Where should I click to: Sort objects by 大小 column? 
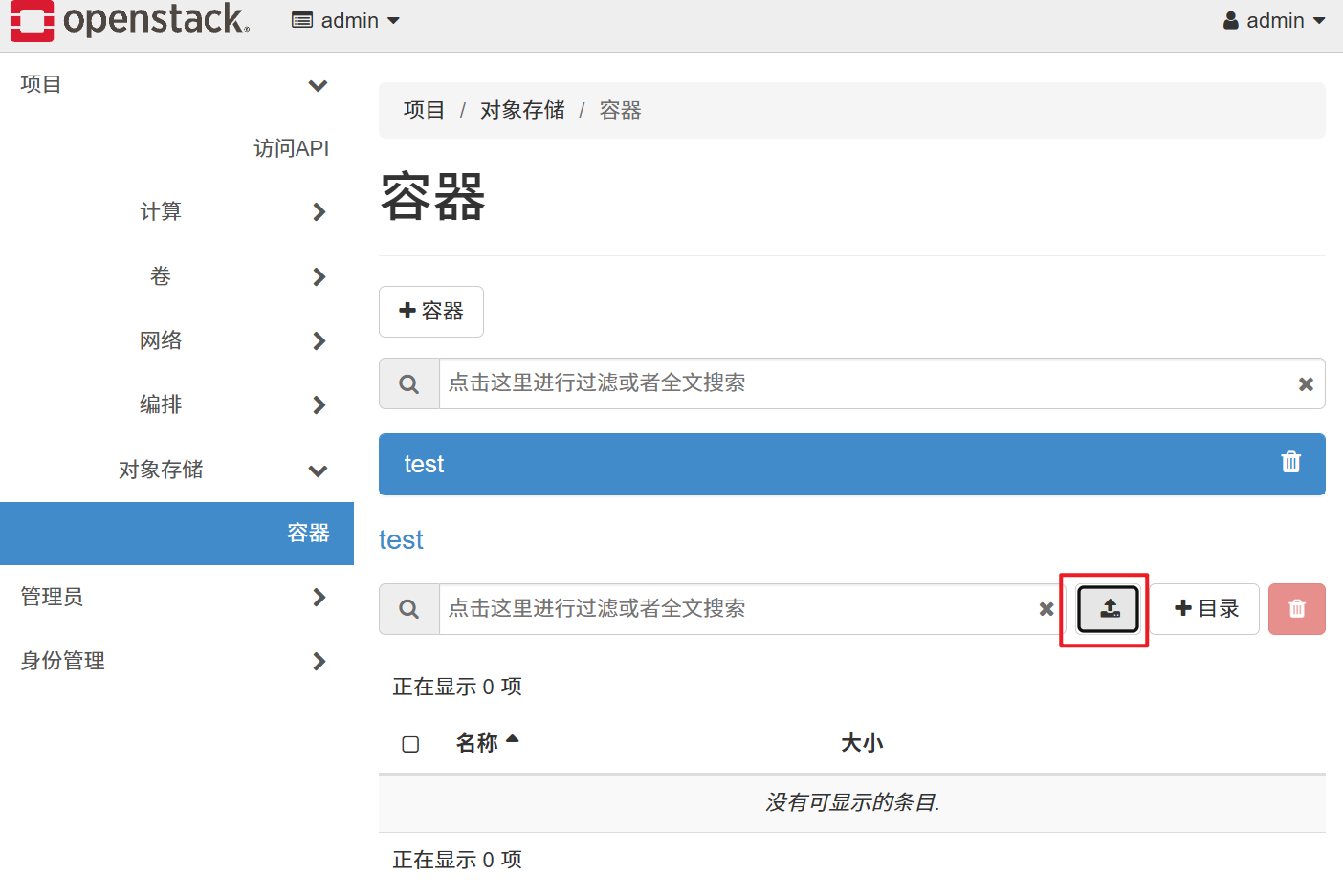pyautogui.click(x=862, y=743)
